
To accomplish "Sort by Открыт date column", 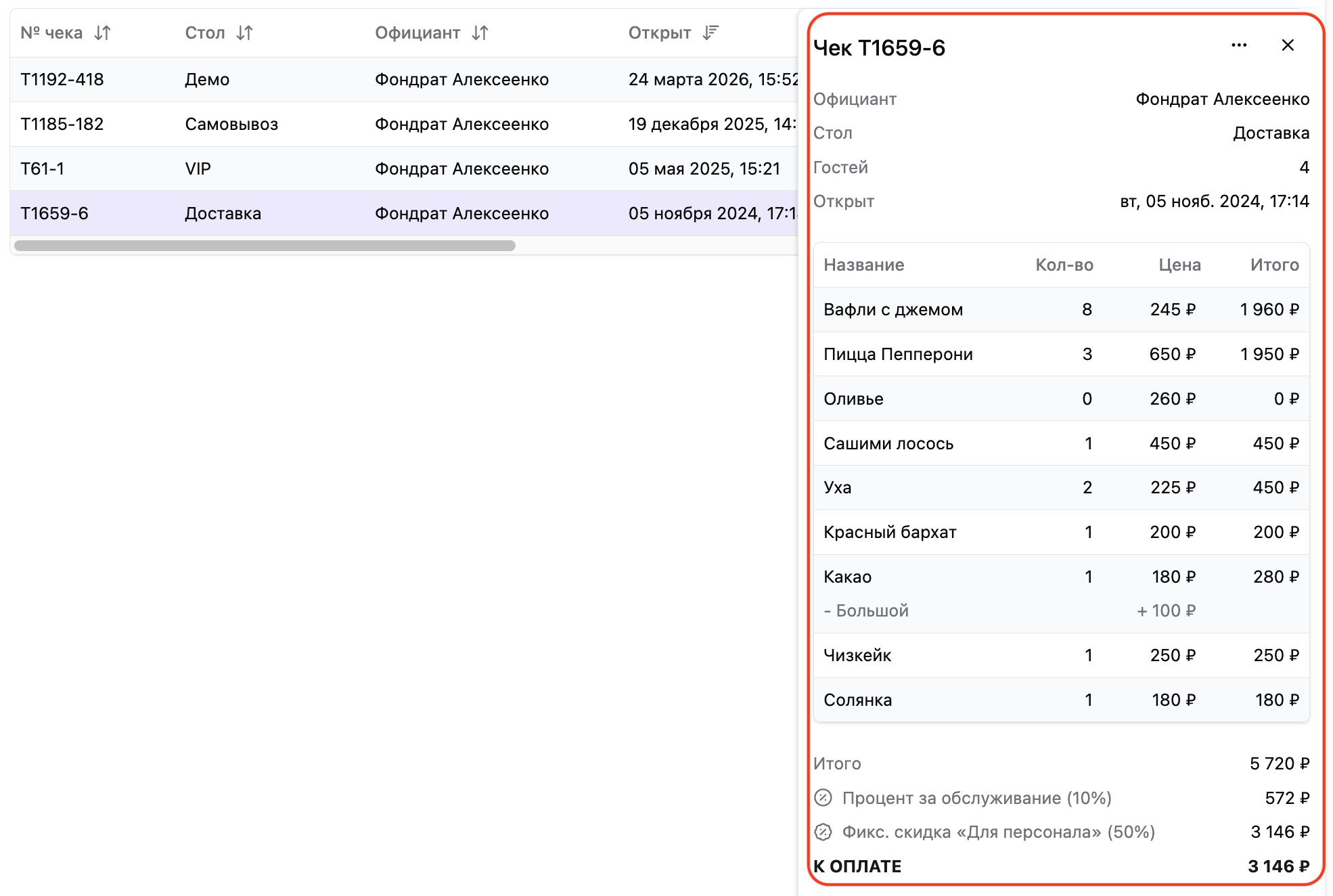I will tap(710, 32).
